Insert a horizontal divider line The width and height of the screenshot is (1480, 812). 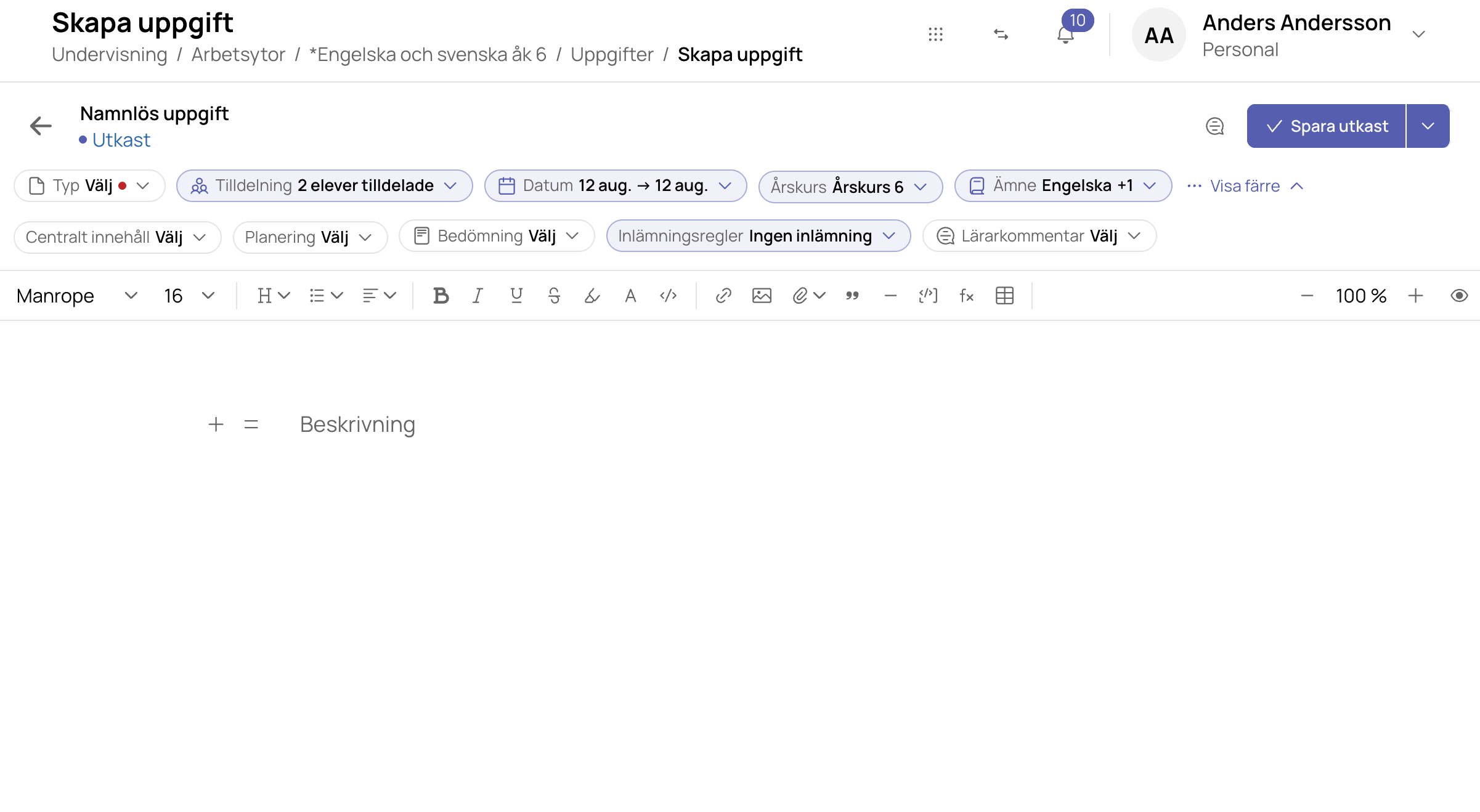click(890, 296)
